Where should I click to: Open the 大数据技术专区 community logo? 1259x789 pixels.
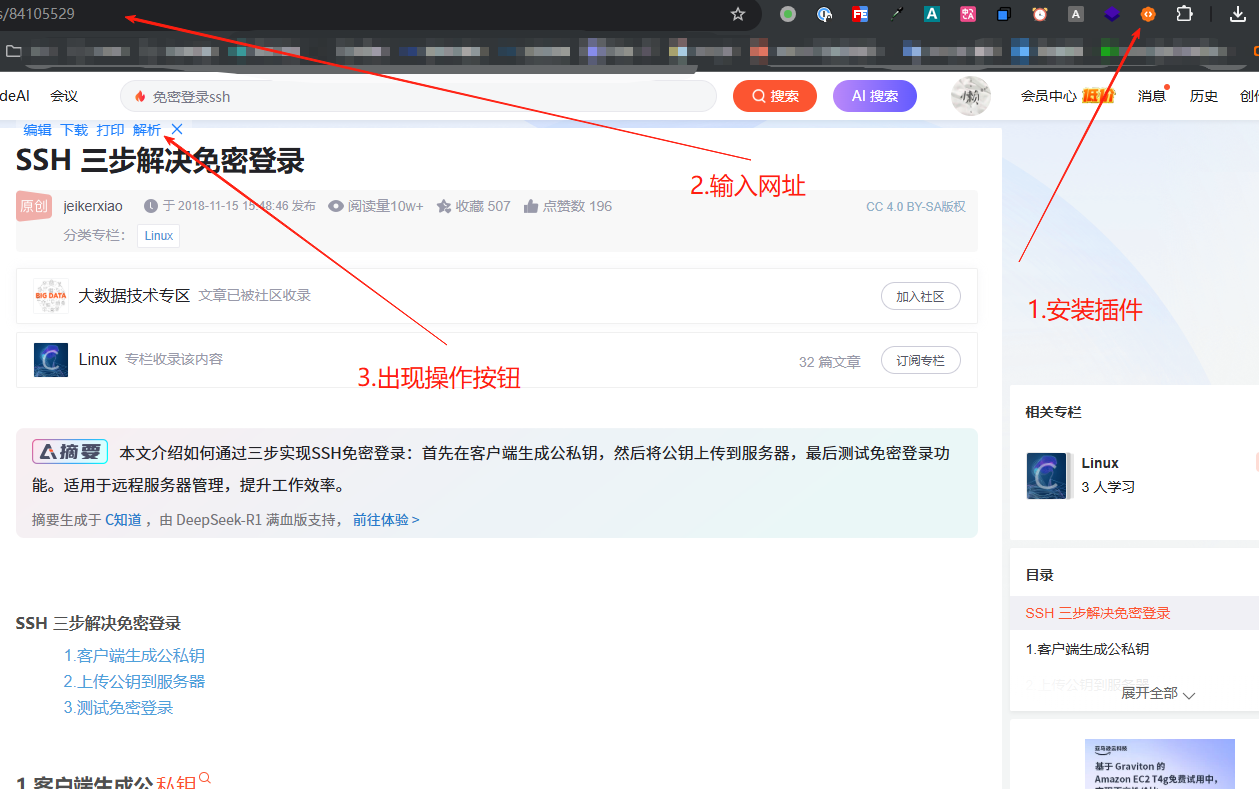[50, 296]
